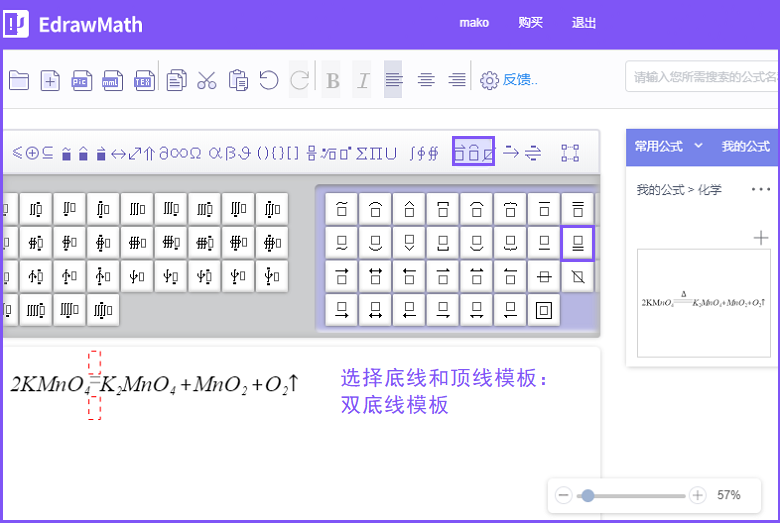Toggle italic formatting
Viewport: 780px width, 523px height.
pyautogui.click(x=363, y=81)
